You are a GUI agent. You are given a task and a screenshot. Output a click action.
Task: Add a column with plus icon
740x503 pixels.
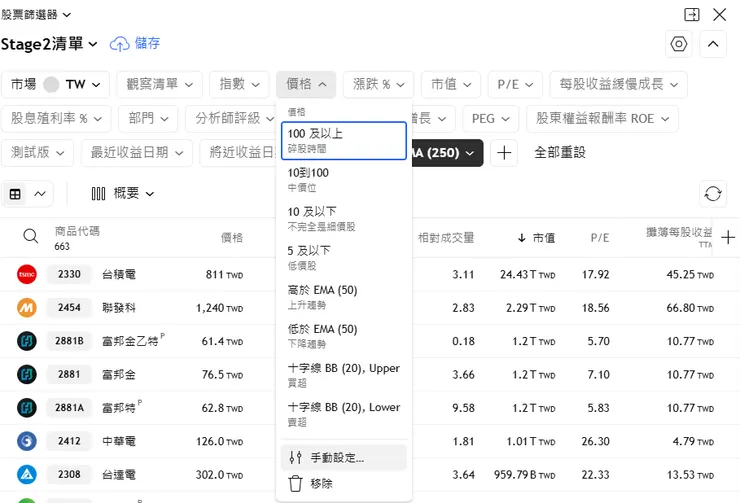point(728,237)
